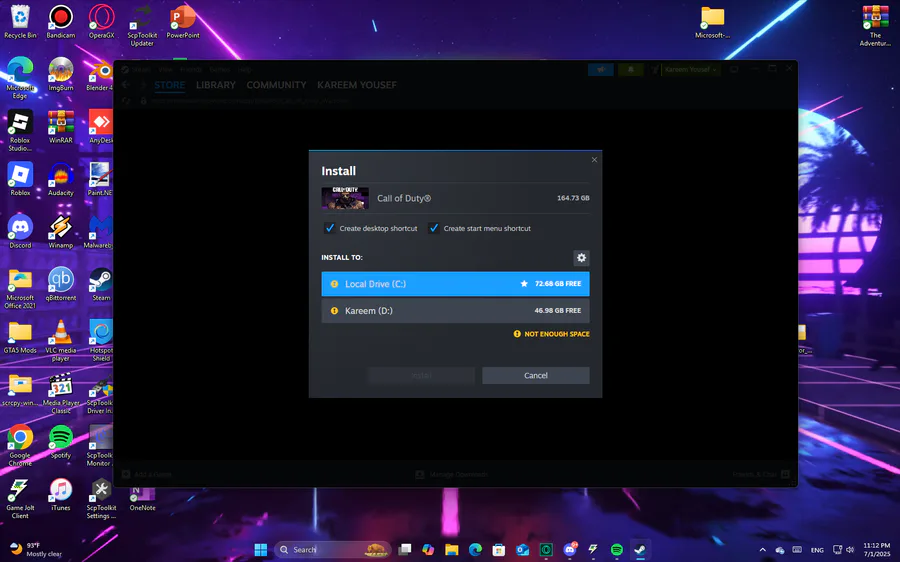Open the WinRAR desktop icon

tap(61, 127)
